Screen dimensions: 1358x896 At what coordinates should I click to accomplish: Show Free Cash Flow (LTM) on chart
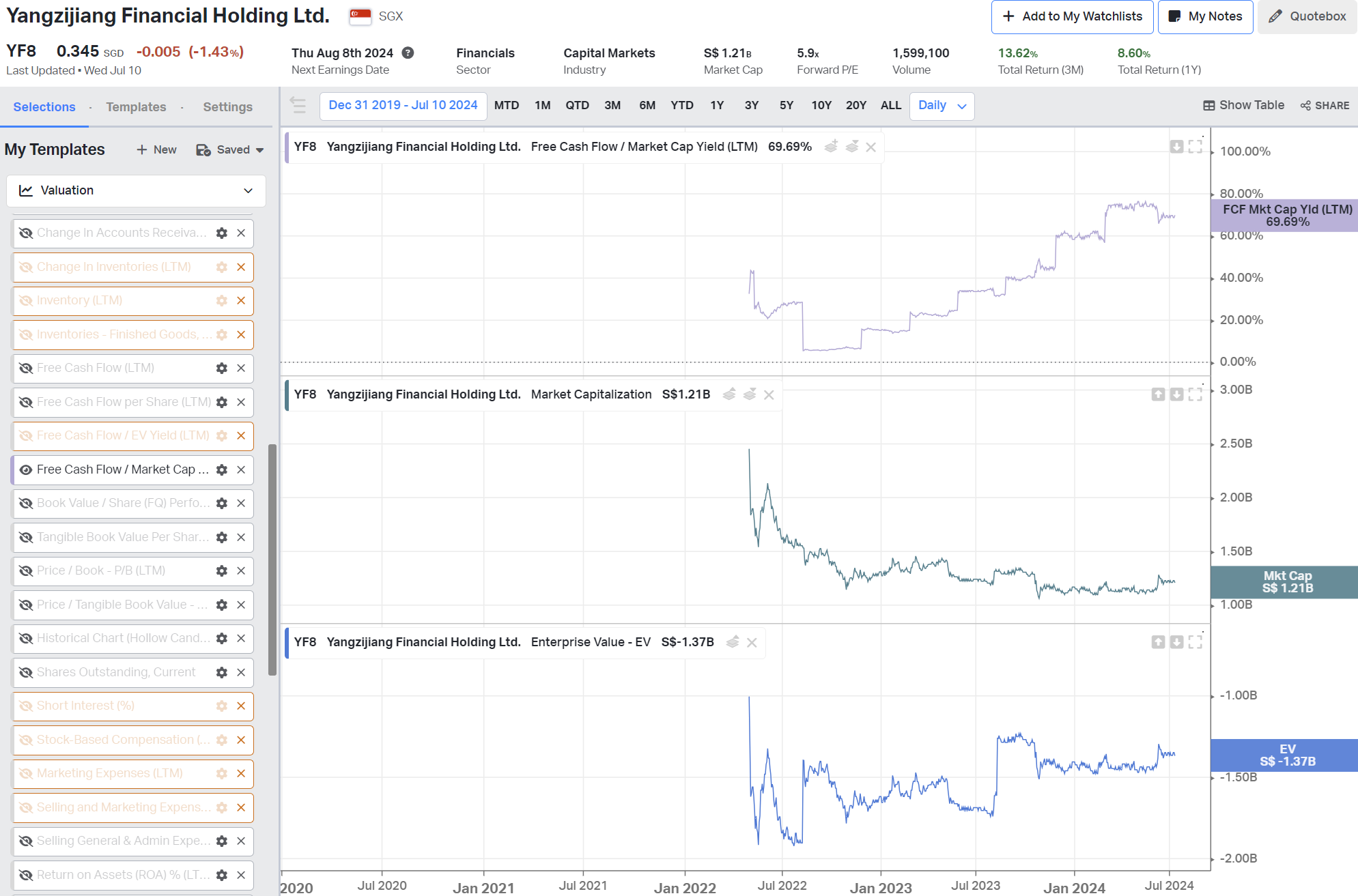pyautogui.click(x=26, y=368)
